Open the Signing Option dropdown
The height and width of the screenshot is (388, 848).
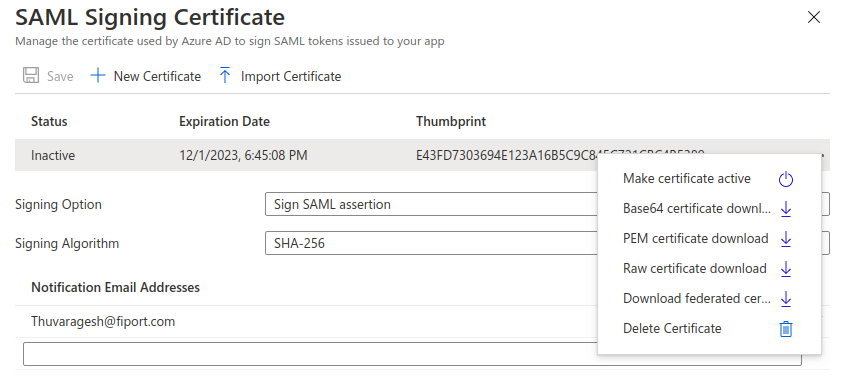[547, 204]
